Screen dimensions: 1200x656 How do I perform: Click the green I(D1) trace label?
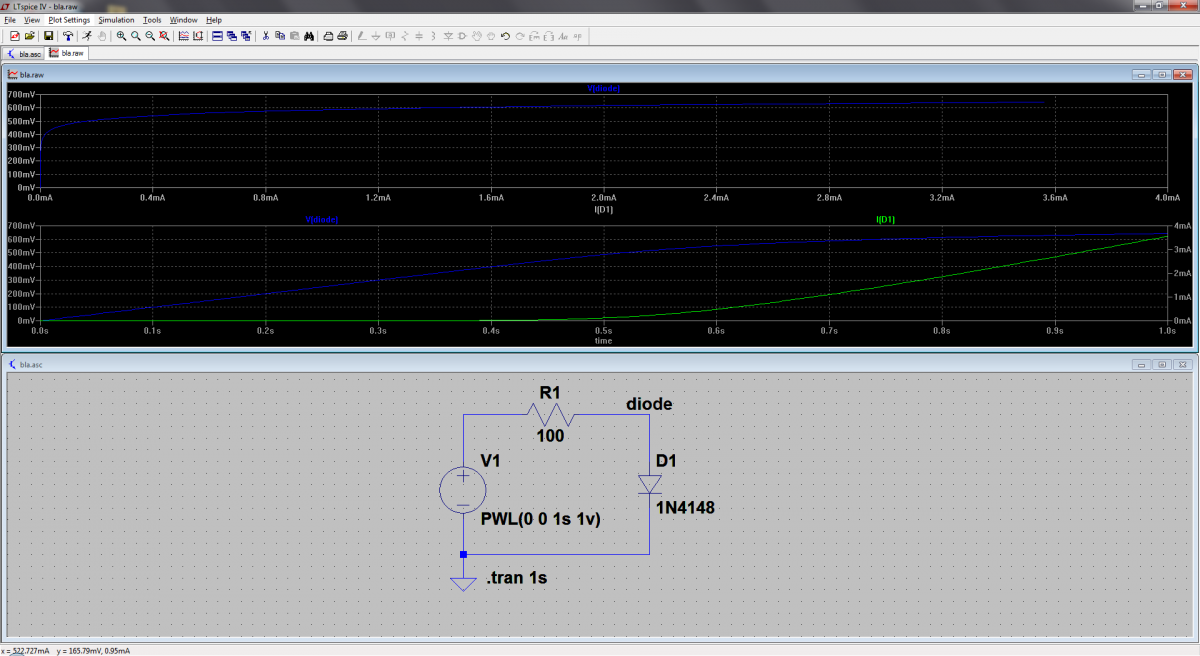[x=886, y=219]
